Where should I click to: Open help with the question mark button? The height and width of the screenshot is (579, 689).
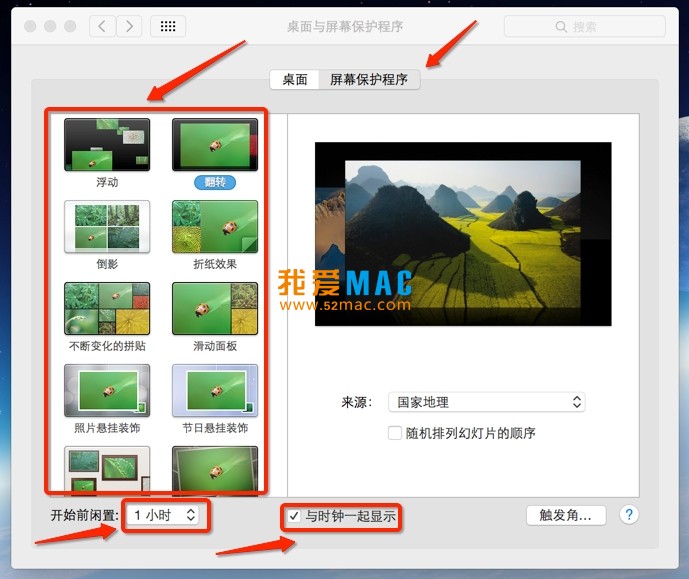coord(629,514)
